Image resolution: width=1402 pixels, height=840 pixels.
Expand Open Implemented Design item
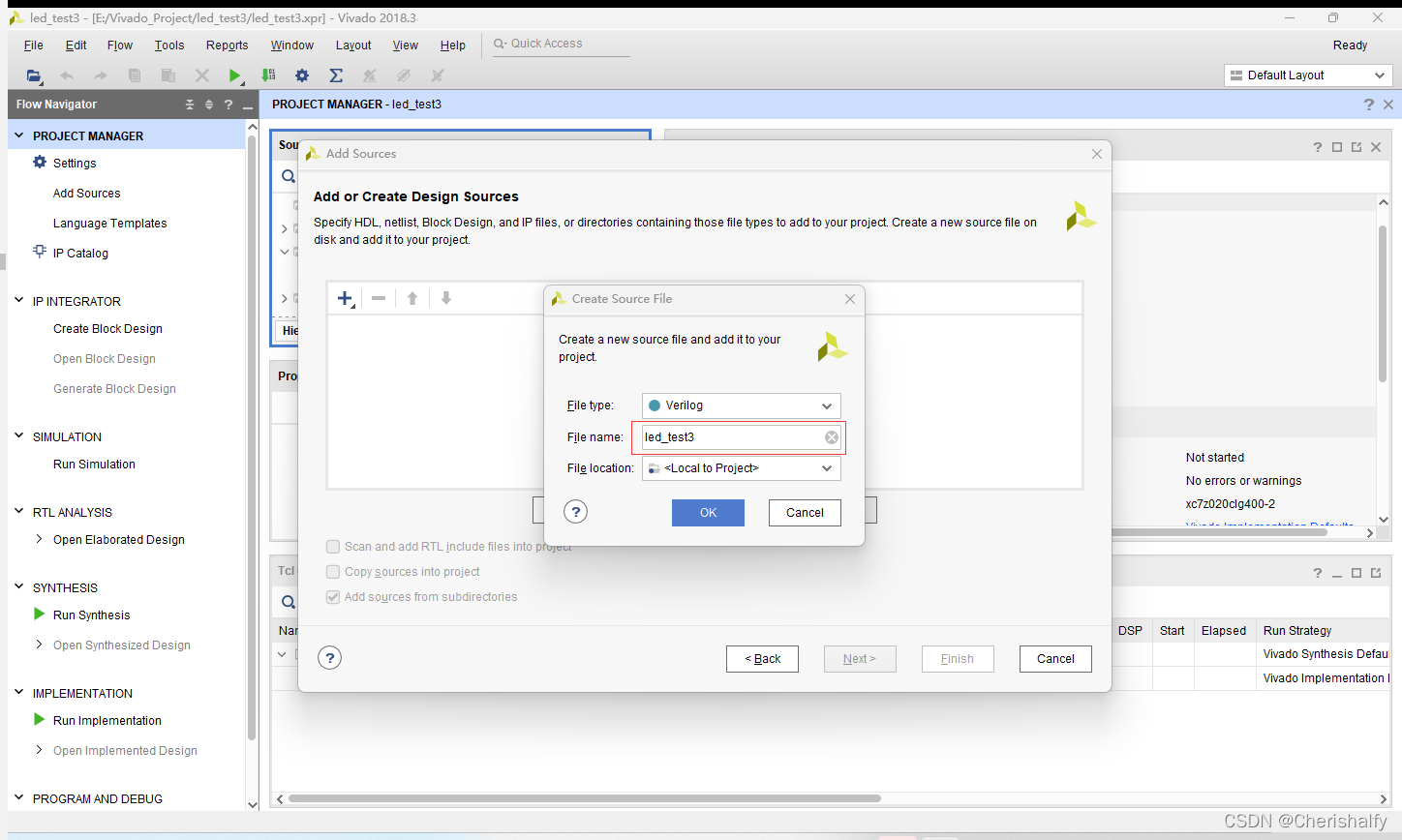tap(39, 750)
